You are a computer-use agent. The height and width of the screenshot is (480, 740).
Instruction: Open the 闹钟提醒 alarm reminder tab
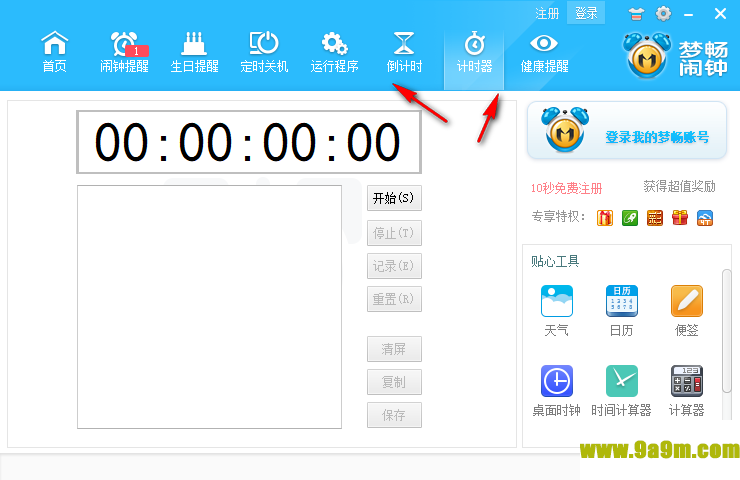click(x=125, y=52)
